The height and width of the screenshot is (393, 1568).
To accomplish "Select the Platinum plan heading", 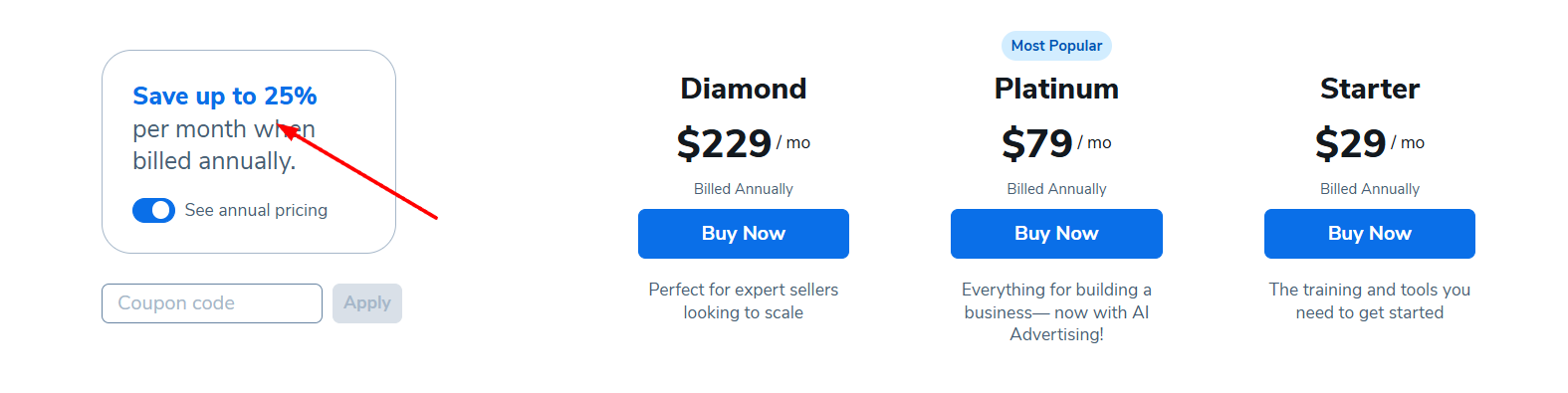I will pyautogui.click(x=1056, y=89).
